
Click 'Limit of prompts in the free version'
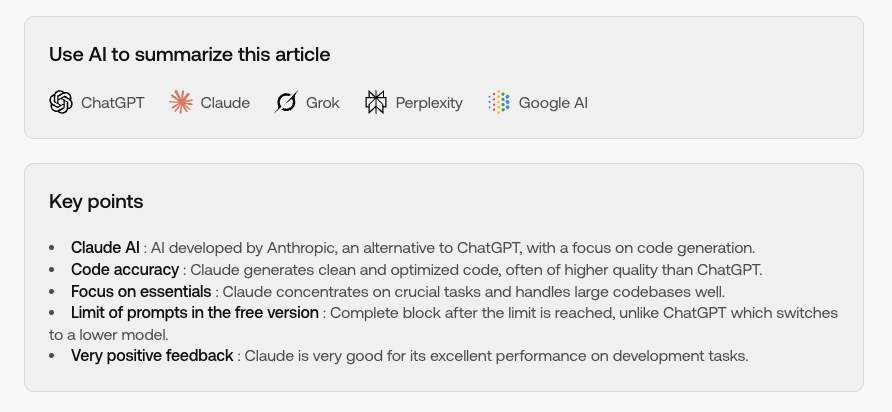coord(195,313)
